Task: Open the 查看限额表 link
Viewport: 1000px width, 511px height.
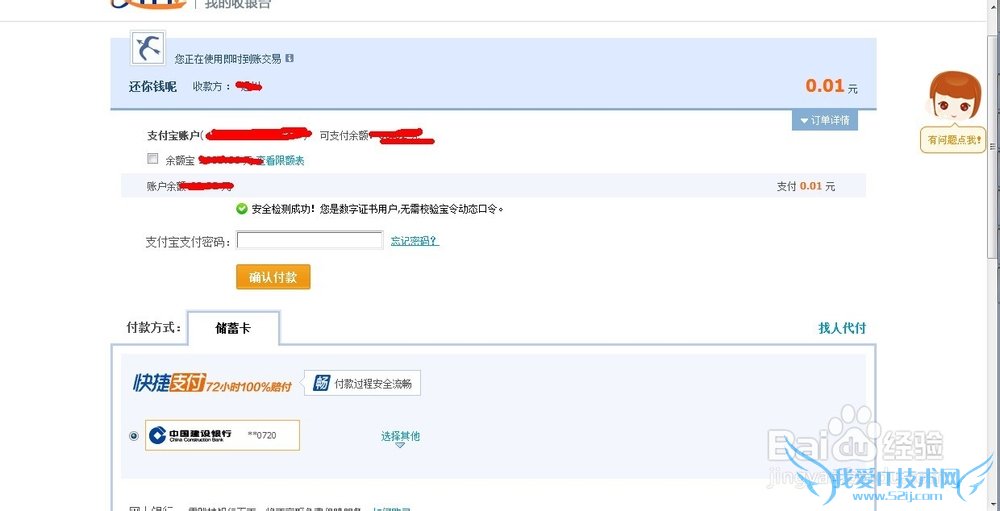Action: [x=280, y=160]
